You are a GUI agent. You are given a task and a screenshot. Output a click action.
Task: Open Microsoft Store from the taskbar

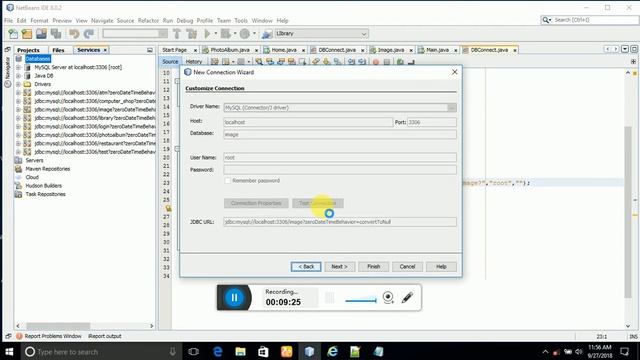point(263,351)
